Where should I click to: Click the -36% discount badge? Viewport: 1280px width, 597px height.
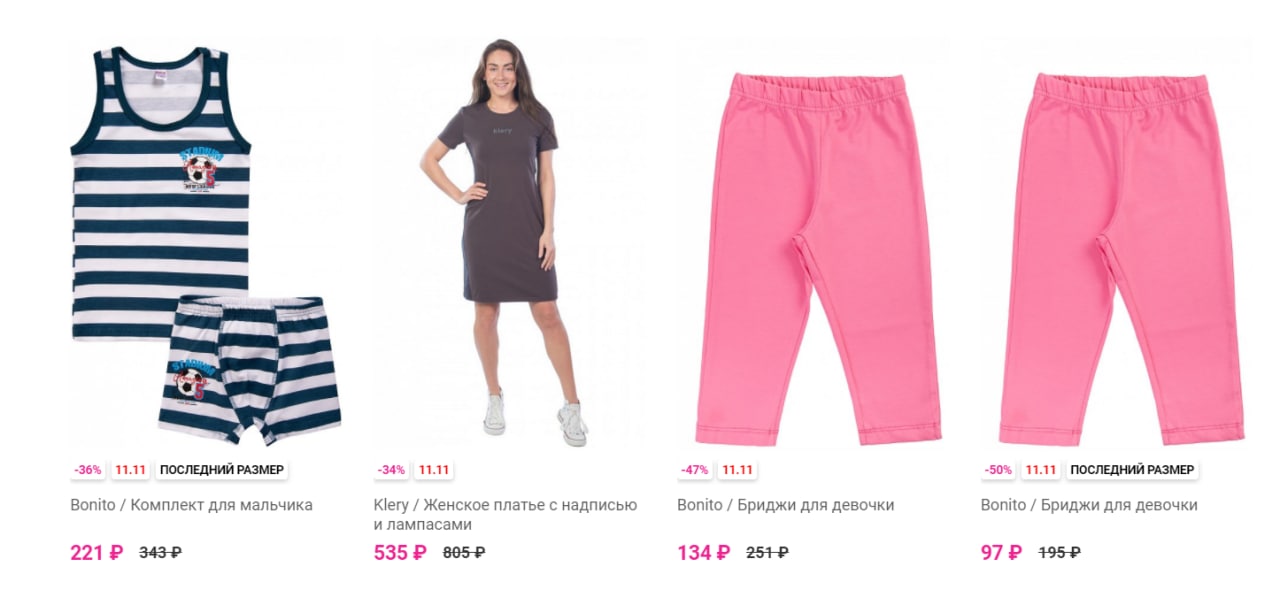pyautogui.click(x=88, y=470)
